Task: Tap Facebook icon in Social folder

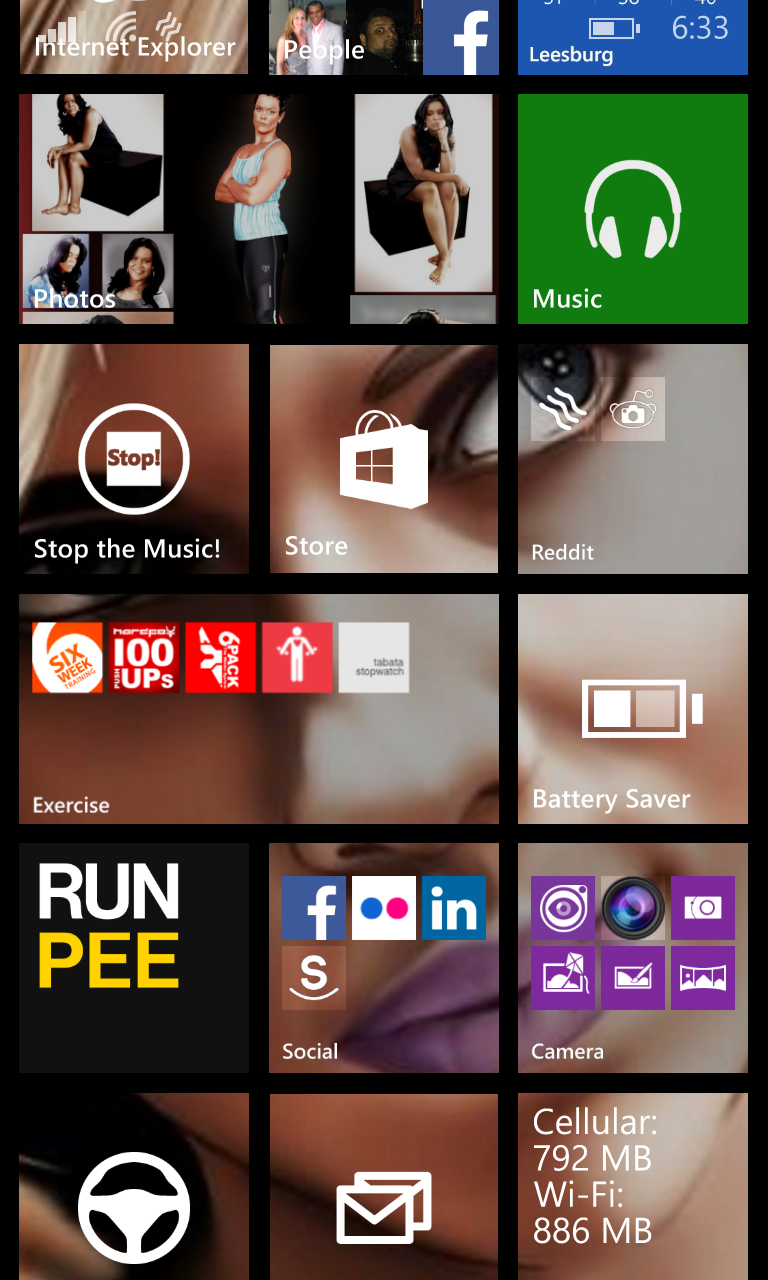Action: (x=314, y=908)
